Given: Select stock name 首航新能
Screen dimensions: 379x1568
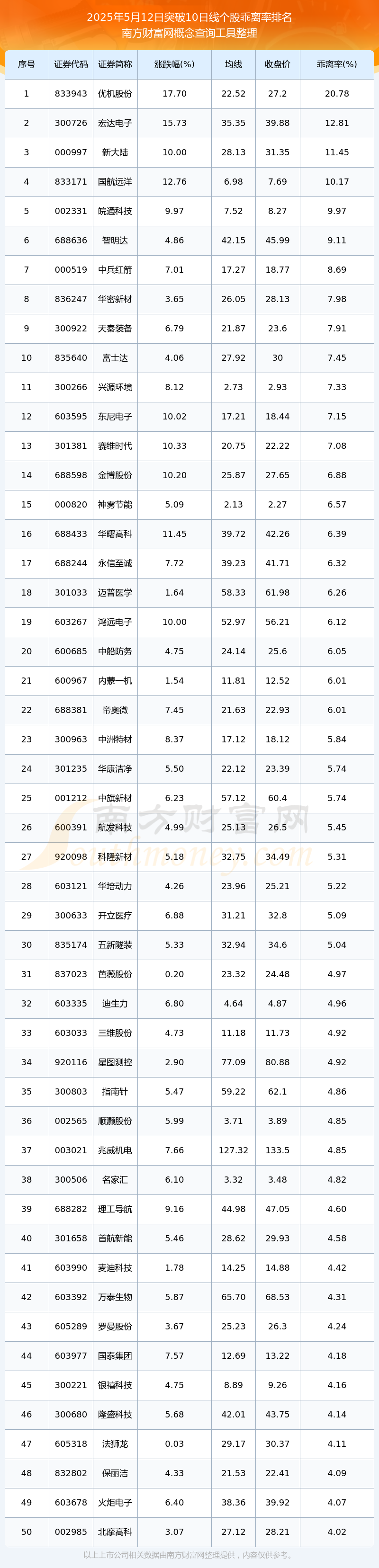Looking at the screenshot, I should (115, 1238).
